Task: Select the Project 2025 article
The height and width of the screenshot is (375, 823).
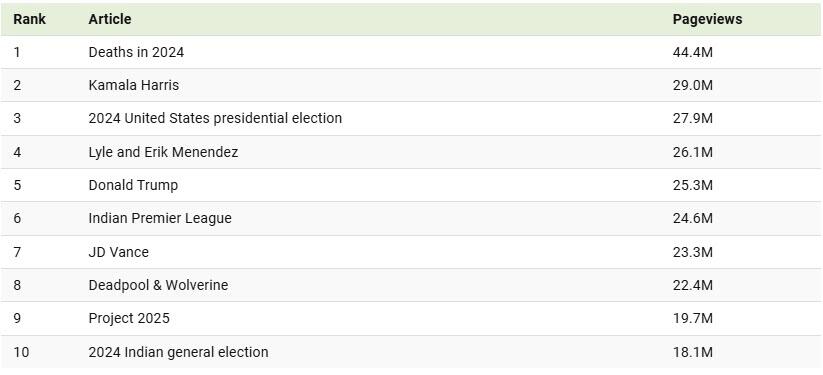Action: pyautogui.click(x=129, y=318)
